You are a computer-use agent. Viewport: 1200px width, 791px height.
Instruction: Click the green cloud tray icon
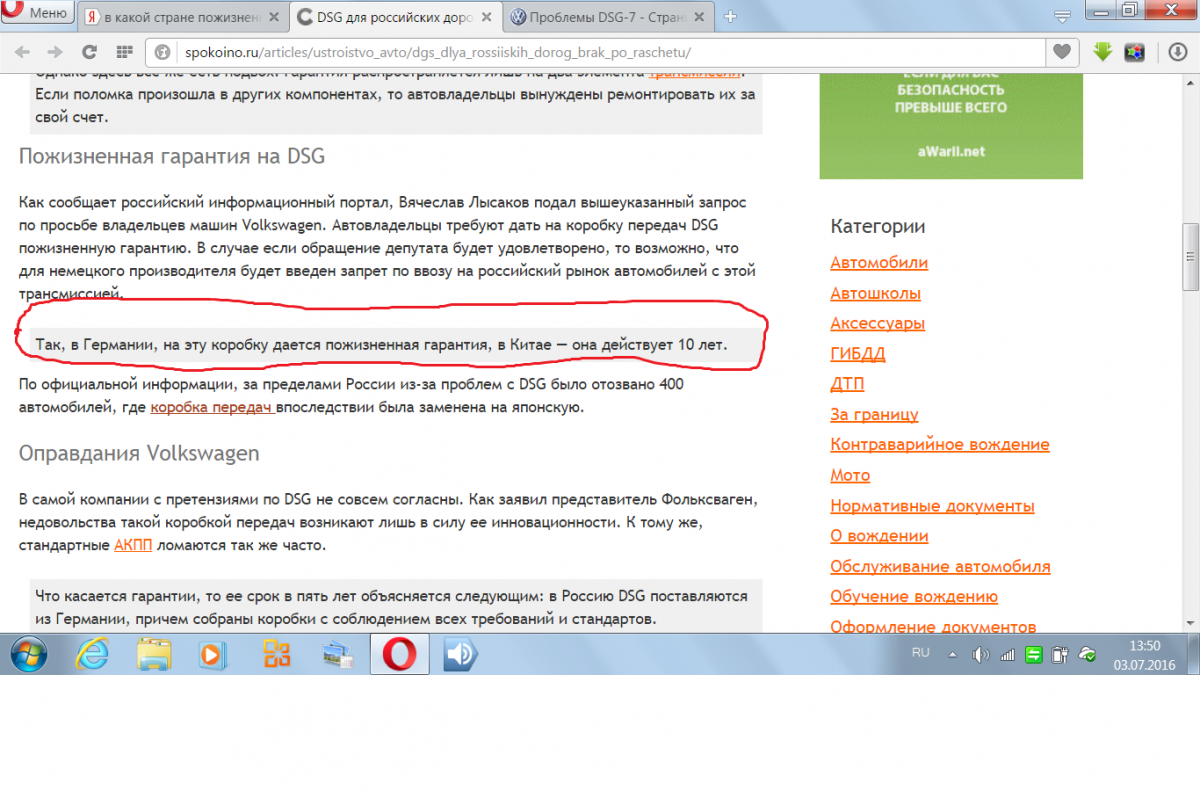pyautogui.click(x=1087, y=655)
